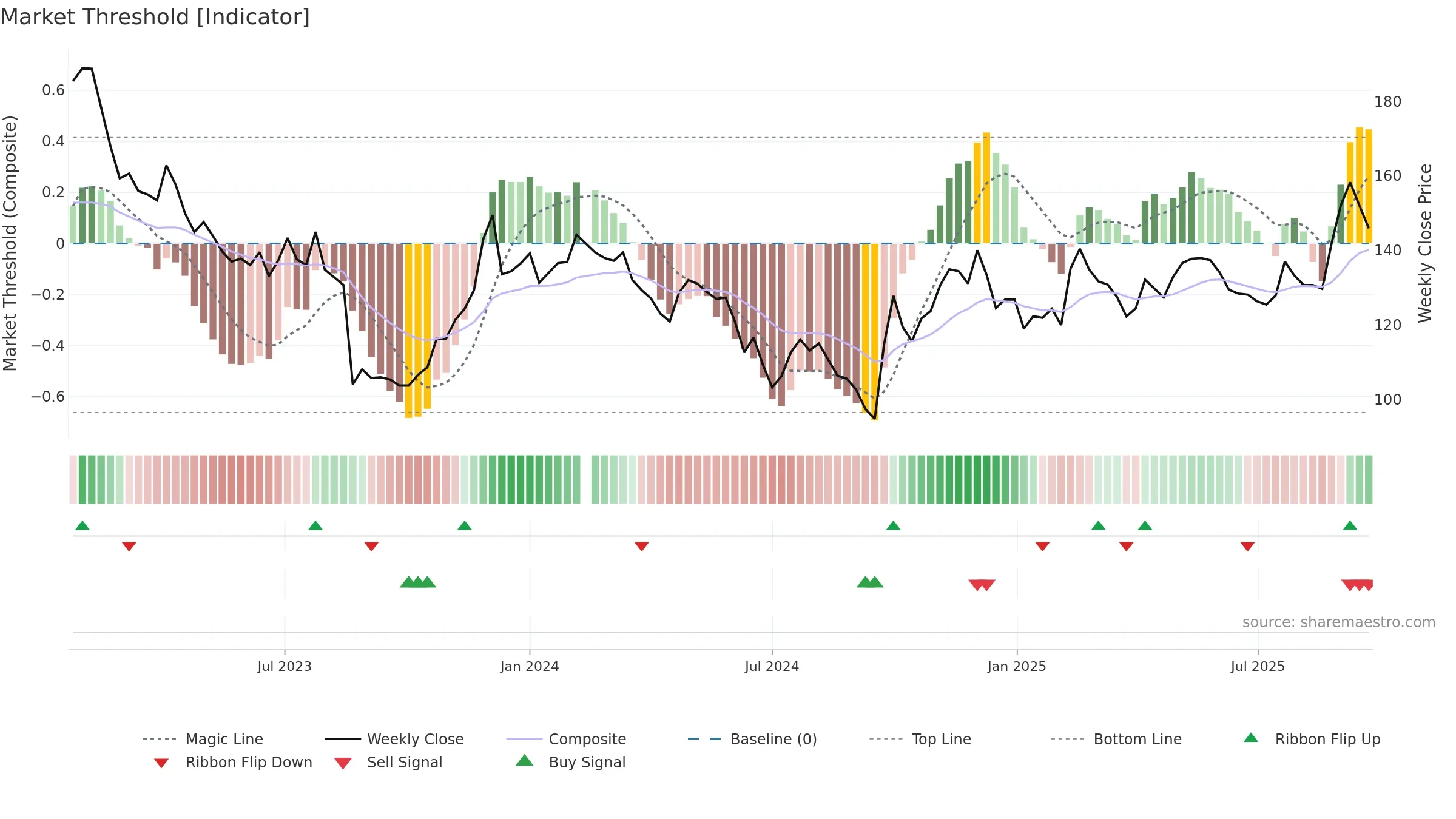
Task: Click the 180 label on the price axis
Action: pos(1388,102)
